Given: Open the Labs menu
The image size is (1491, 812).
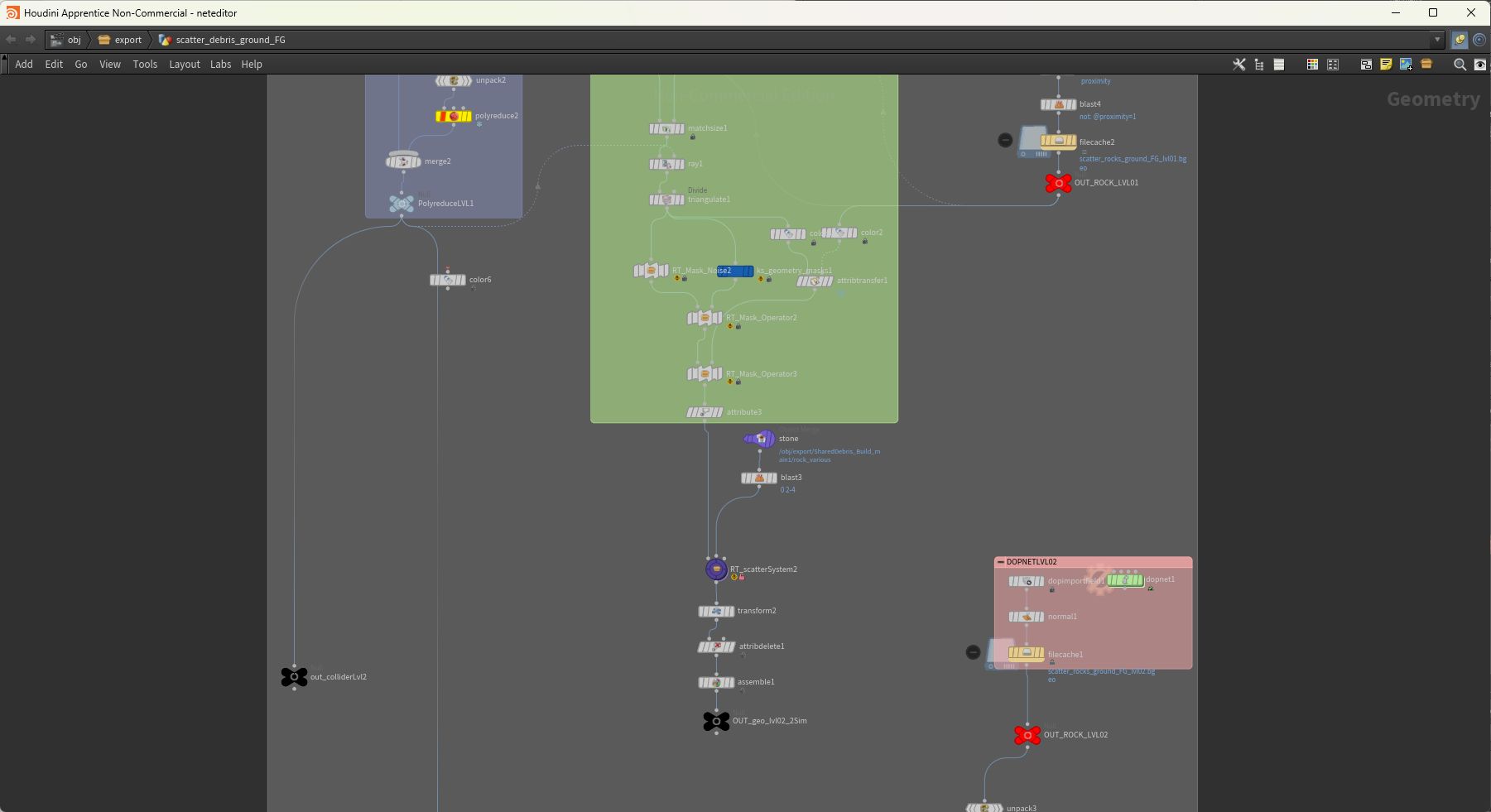Looking at the screenshot, I should 220,65.
